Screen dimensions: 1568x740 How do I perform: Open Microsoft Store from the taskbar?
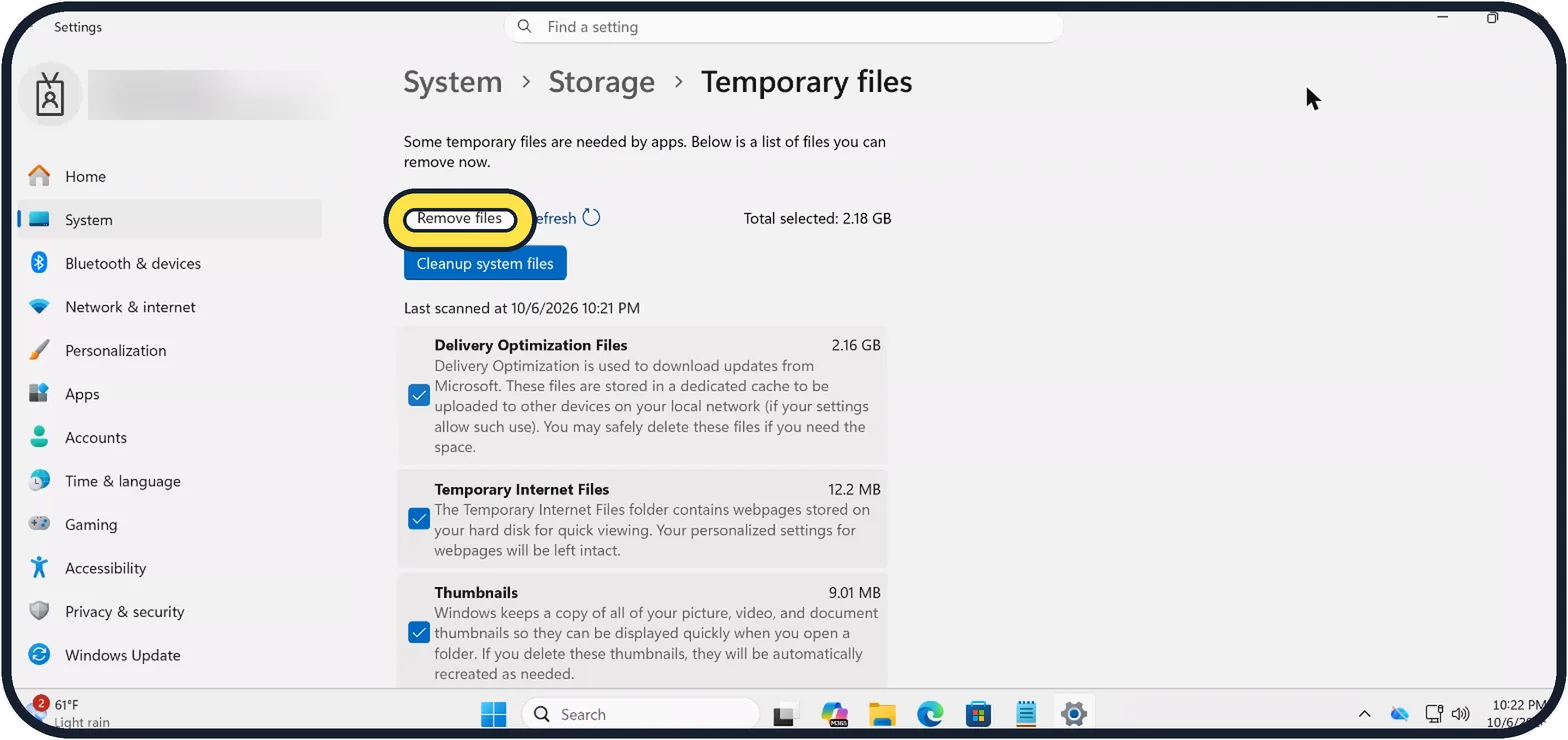978,714
